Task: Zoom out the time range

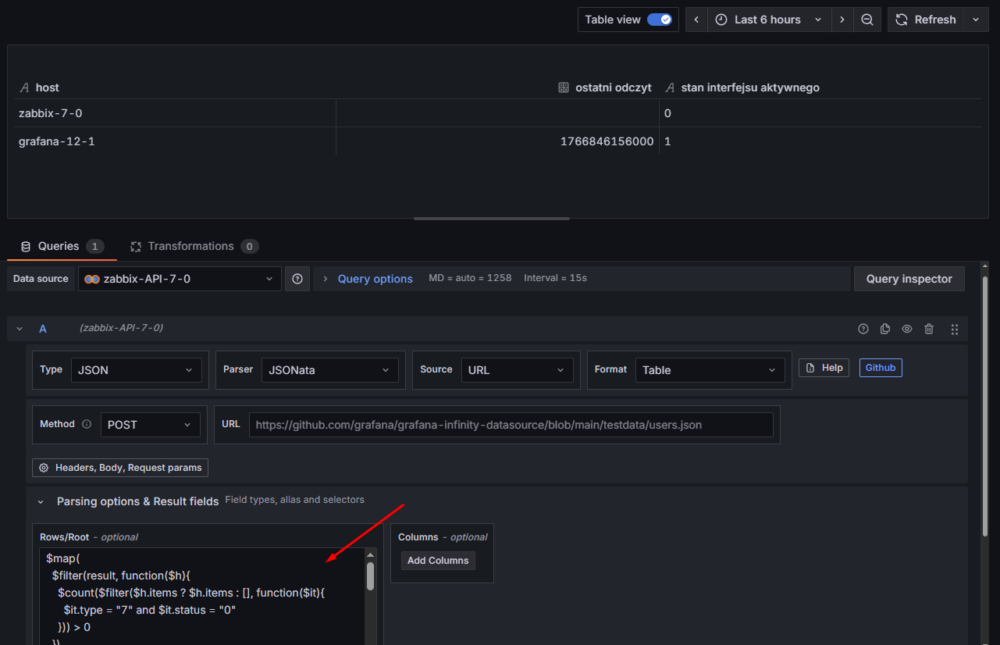Action: pos(867,20)
